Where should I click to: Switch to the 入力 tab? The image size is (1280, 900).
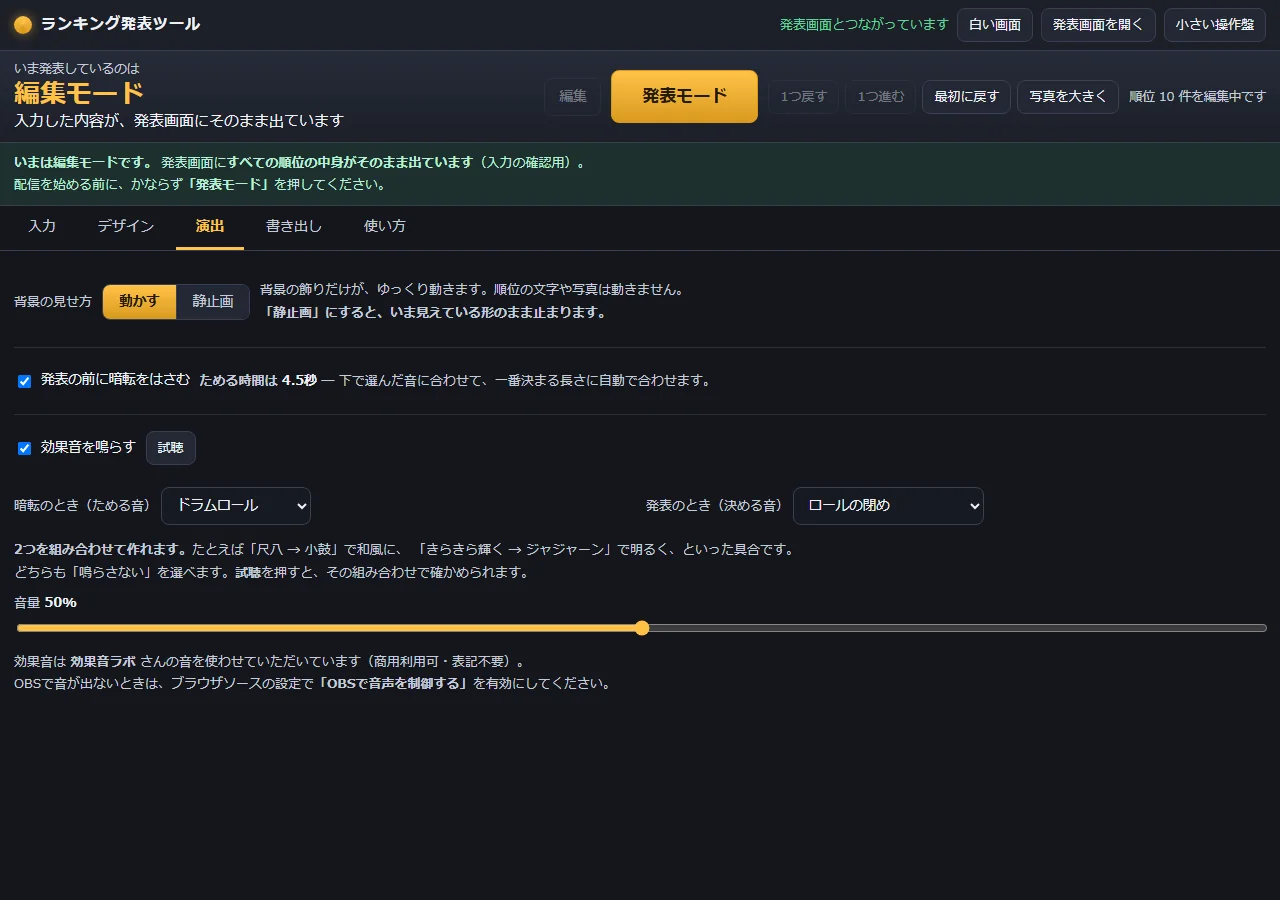[42, 227]
